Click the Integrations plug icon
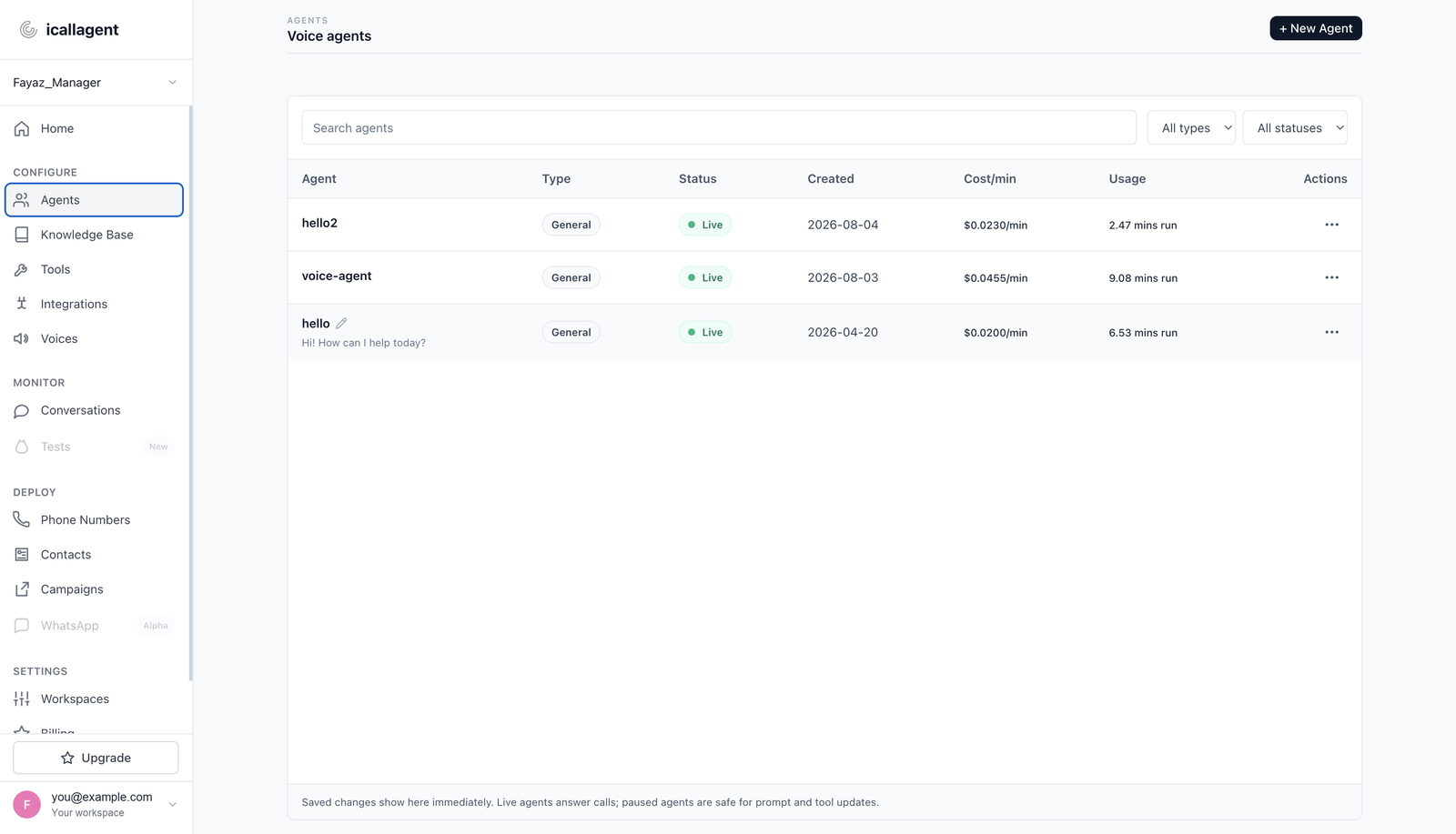 (22, 304)
